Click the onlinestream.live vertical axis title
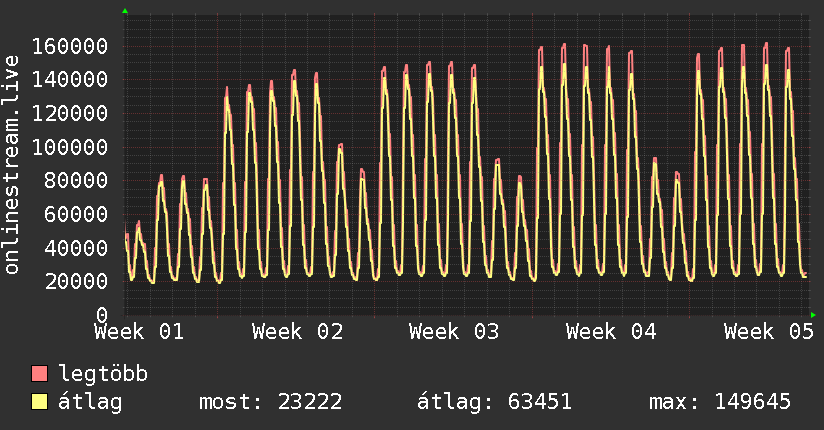This screenshot has height=430, width=824. pyautogui.click(x=11, y=165)
